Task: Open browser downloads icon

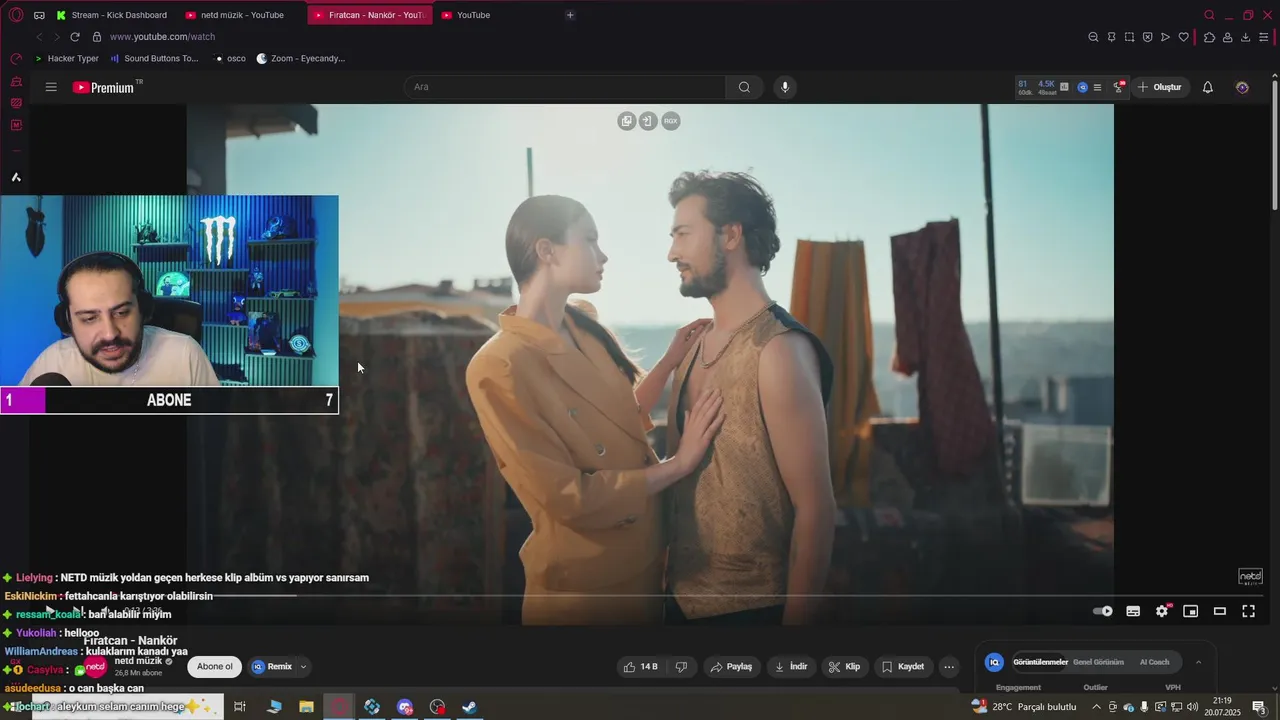Action: pos(1245,37)
